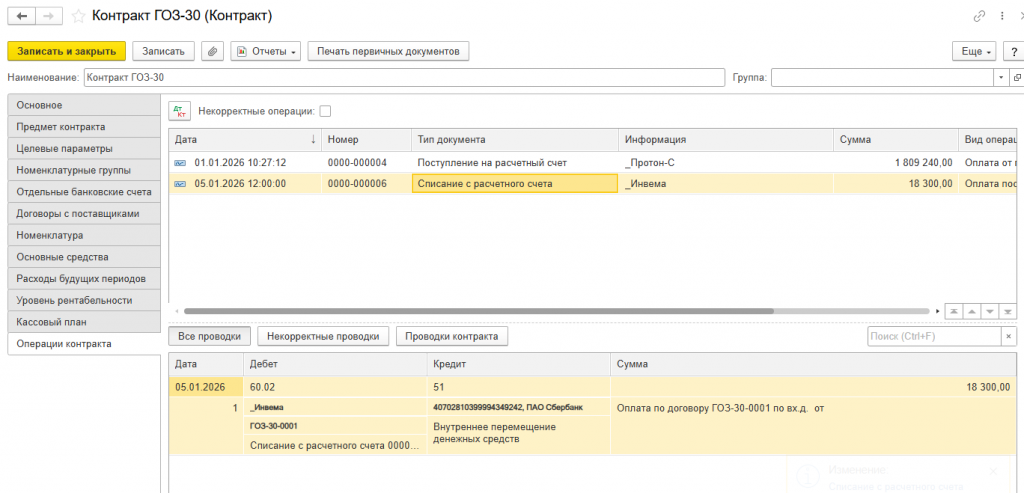Show Некорректные проводки
Image resolution: width=1024 pixels, height=493 pixels.
pyautogui.click(x=323, y=336)
